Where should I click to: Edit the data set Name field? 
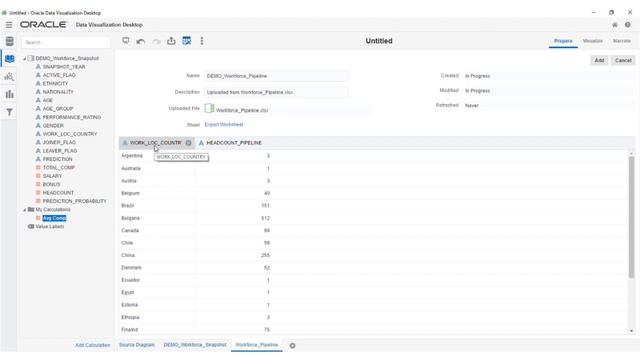pyautogui.click(x=276, y=76)
